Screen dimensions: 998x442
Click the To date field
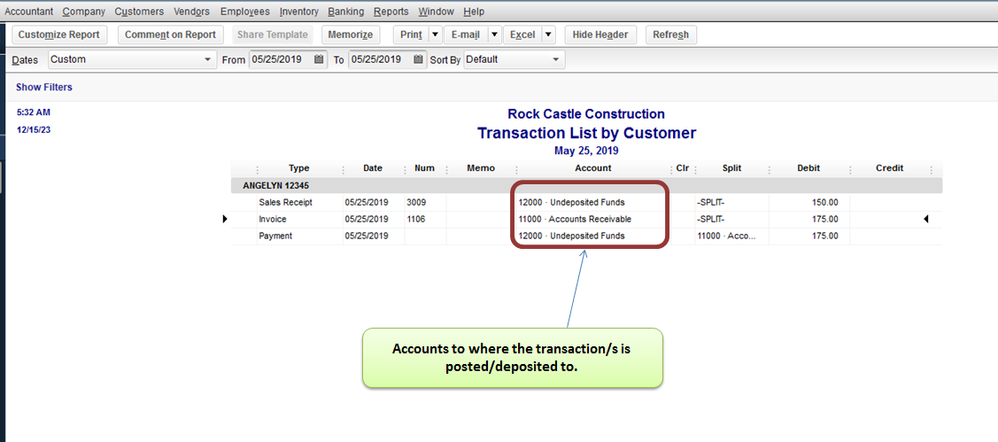(380, 59)
